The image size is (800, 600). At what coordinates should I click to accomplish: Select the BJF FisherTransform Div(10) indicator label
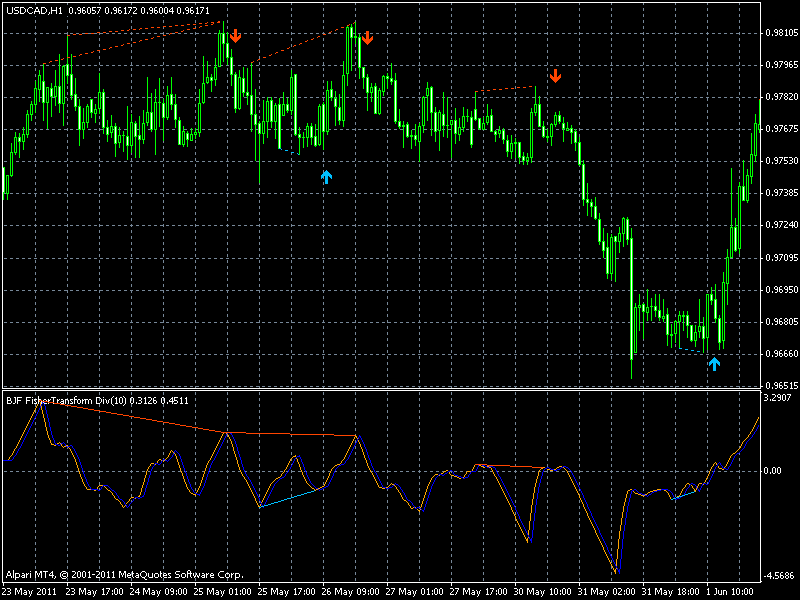(66, 401)
